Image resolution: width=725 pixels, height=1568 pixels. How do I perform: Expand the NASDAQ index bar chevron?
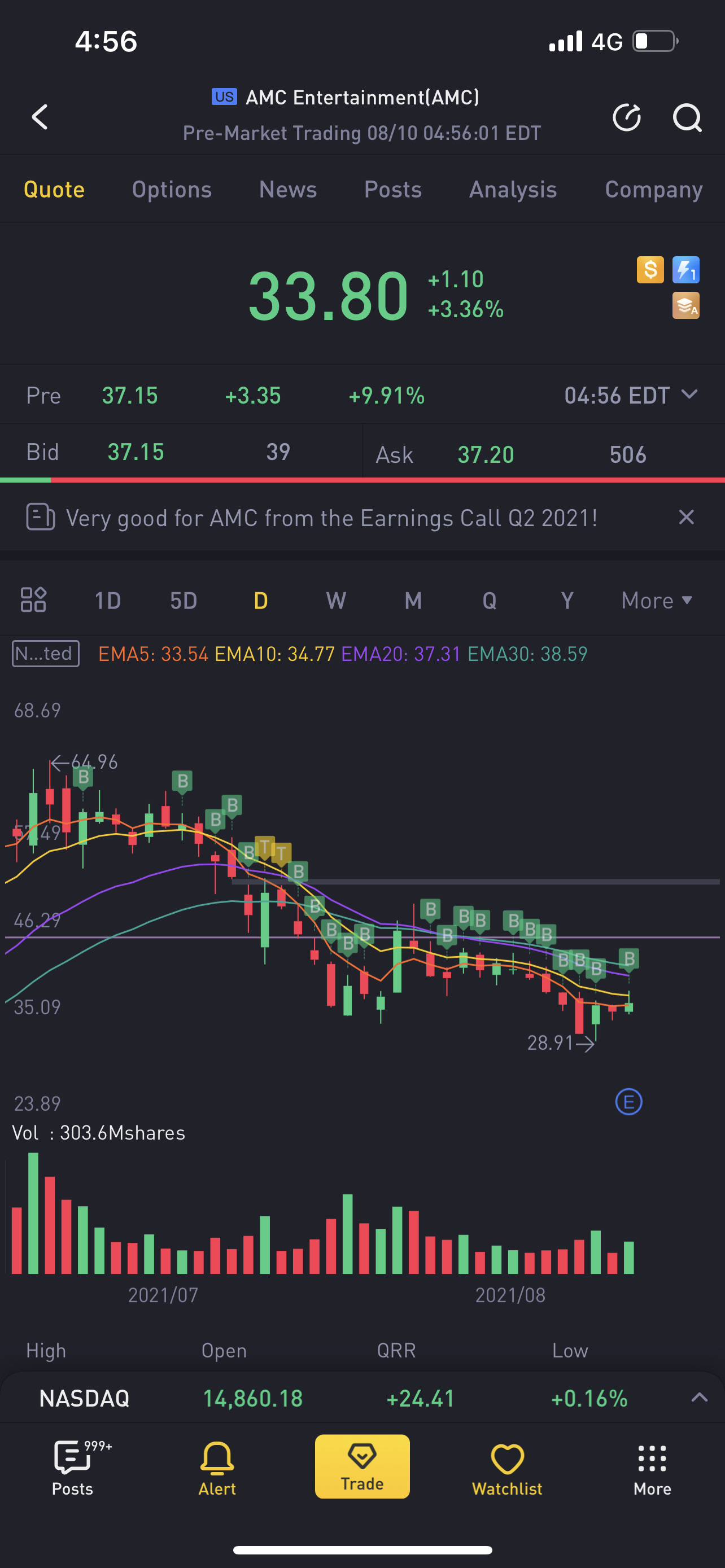pyautogui.click(x=700, y=1398)
